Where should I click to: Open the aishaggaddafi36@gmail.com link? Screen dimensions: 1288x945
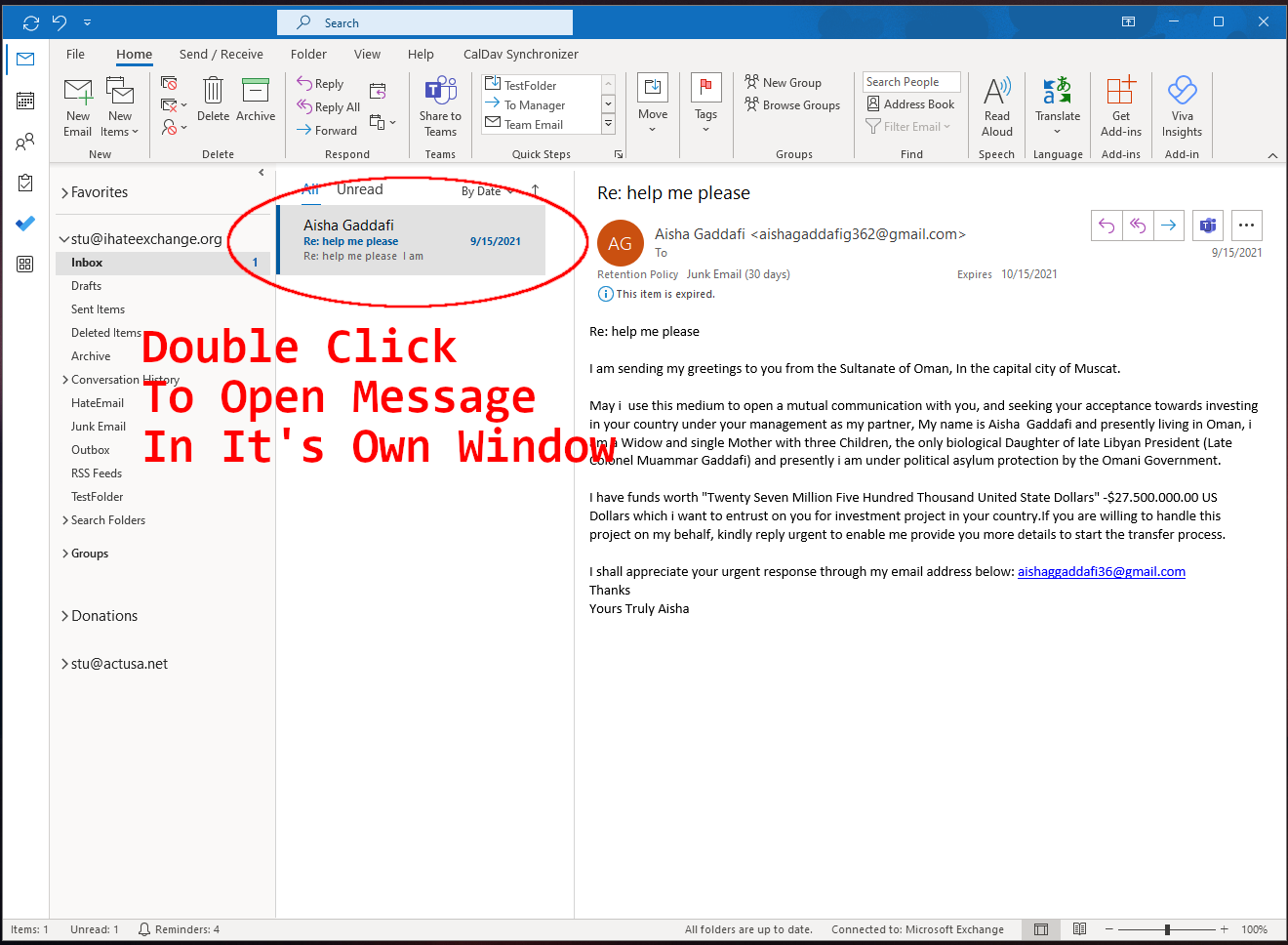1102,571
